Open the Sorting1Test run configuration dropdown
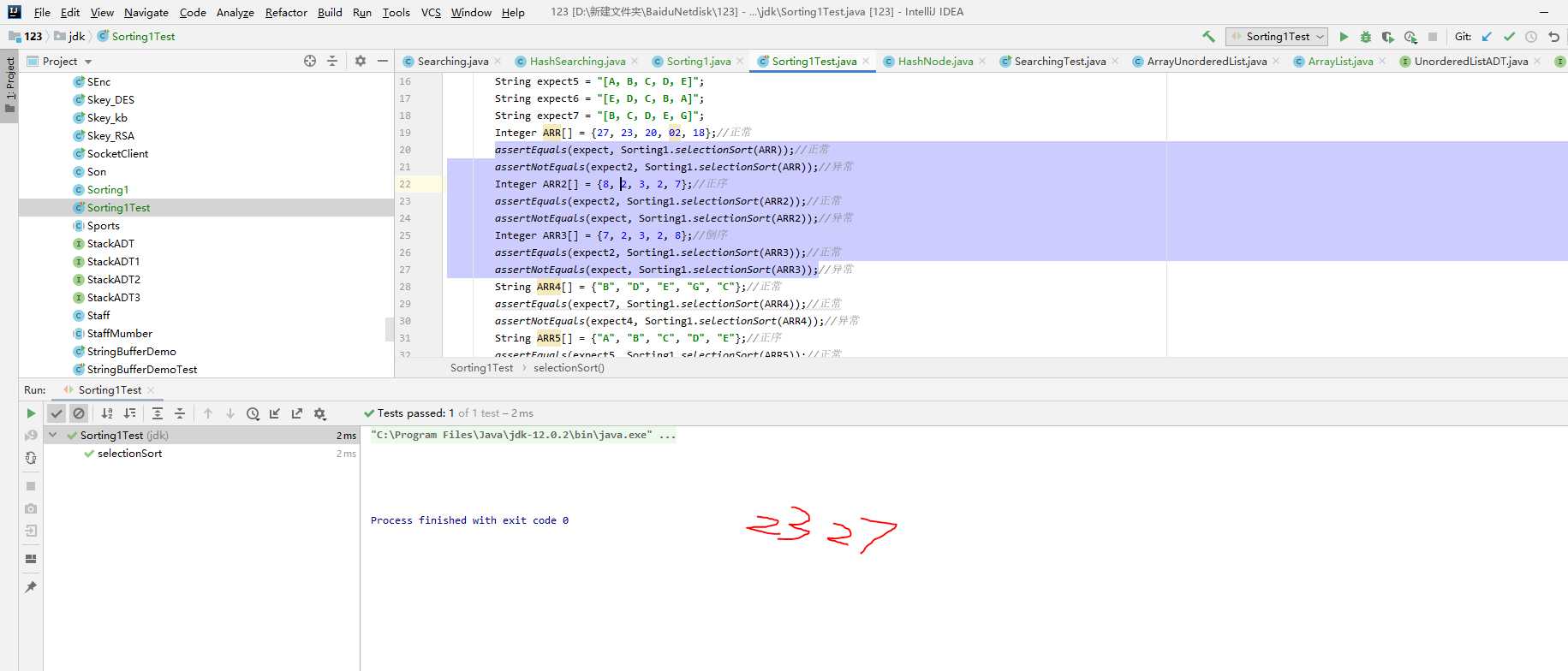 pyautogui.click(x=1277, y=37)
